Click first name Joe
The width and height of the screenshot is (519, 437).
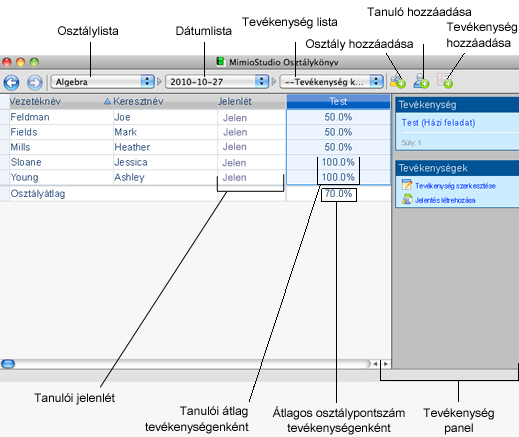[x=122, y=117]
